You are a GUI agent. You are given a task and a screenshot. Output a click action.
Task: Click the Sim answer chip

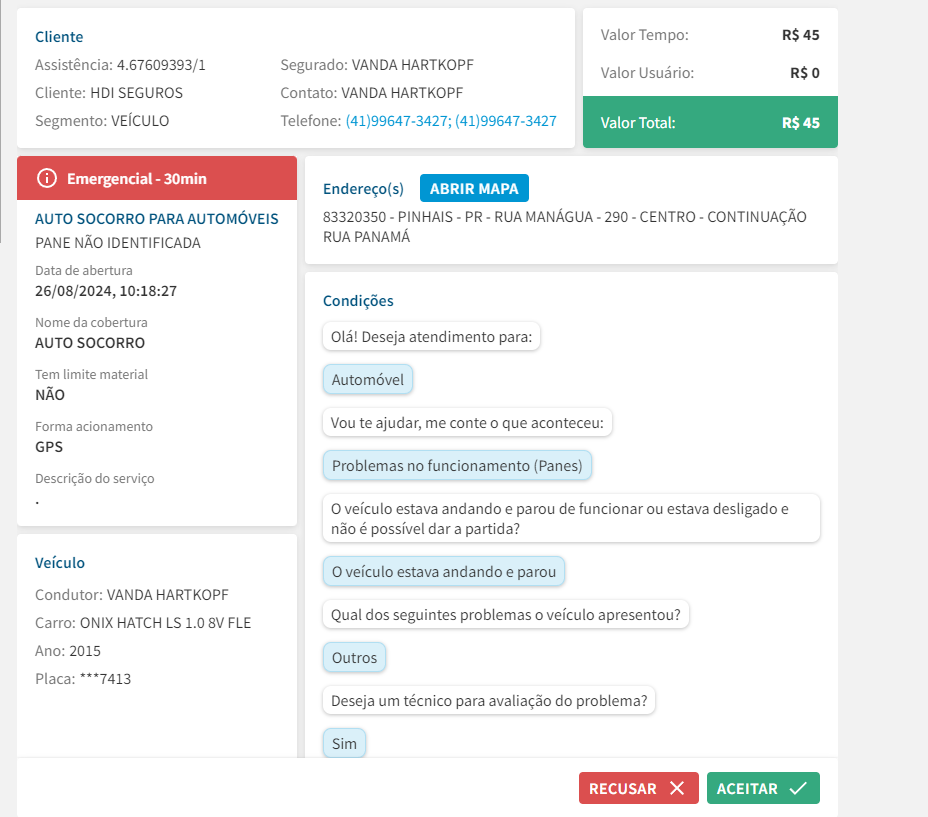[344, 743]
